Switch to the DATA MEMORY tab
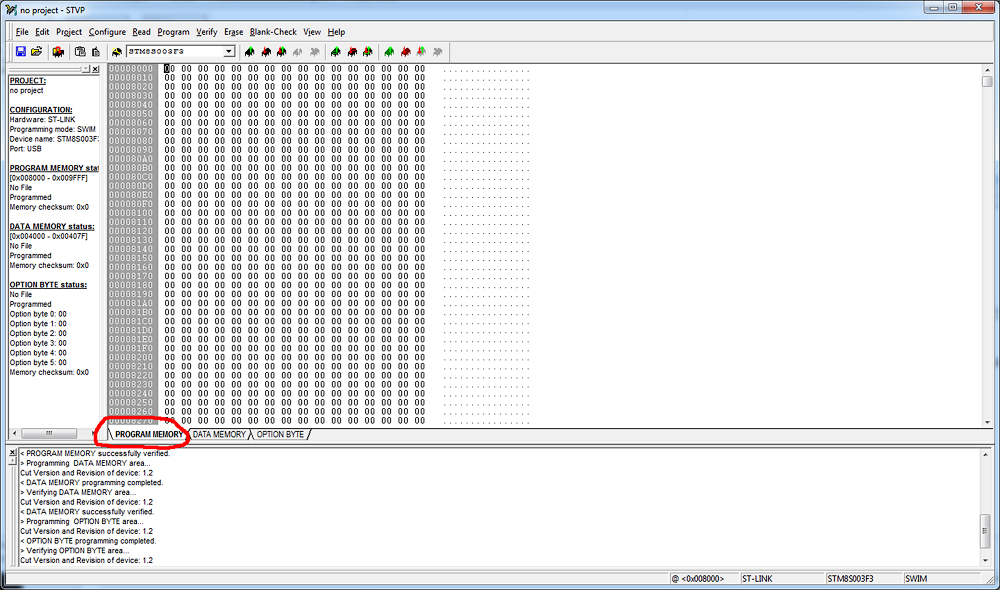 [x=218, y=435]
